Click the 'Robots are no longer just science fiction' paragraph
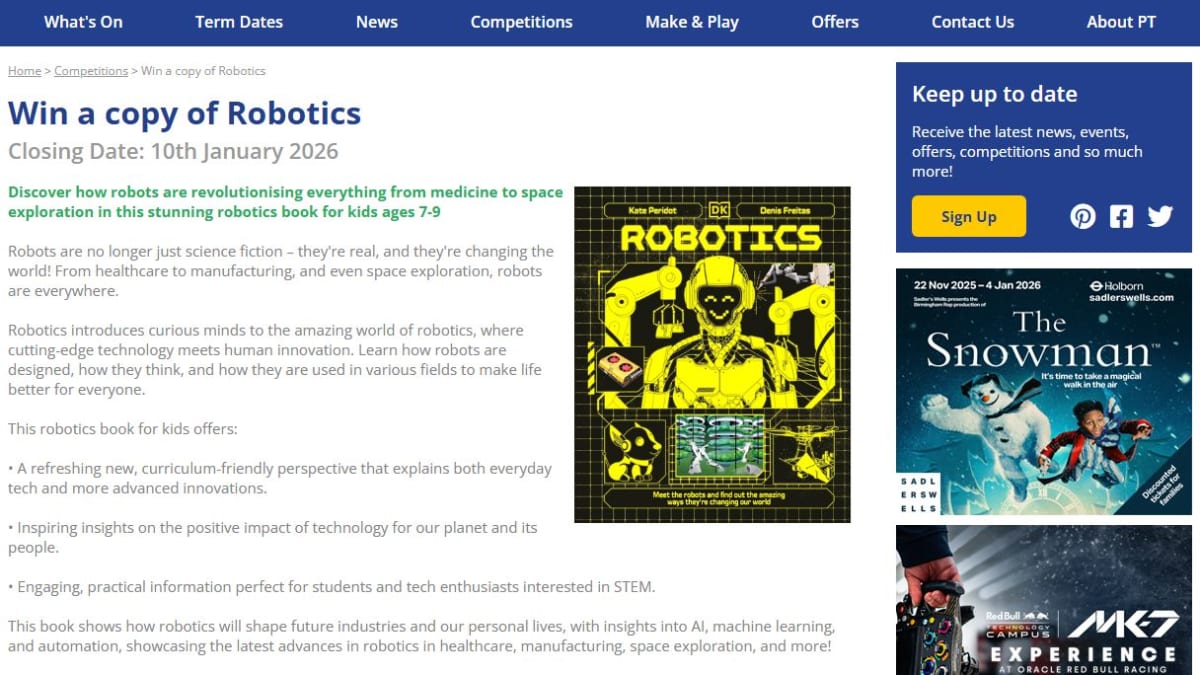This screenshot has height=675, width=1200. (281, 271)
